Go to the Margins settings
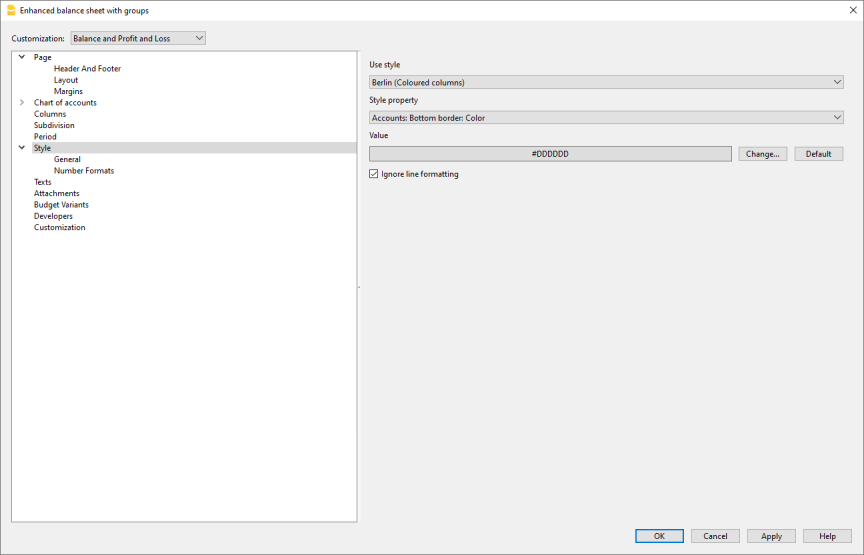 point(68,92)
